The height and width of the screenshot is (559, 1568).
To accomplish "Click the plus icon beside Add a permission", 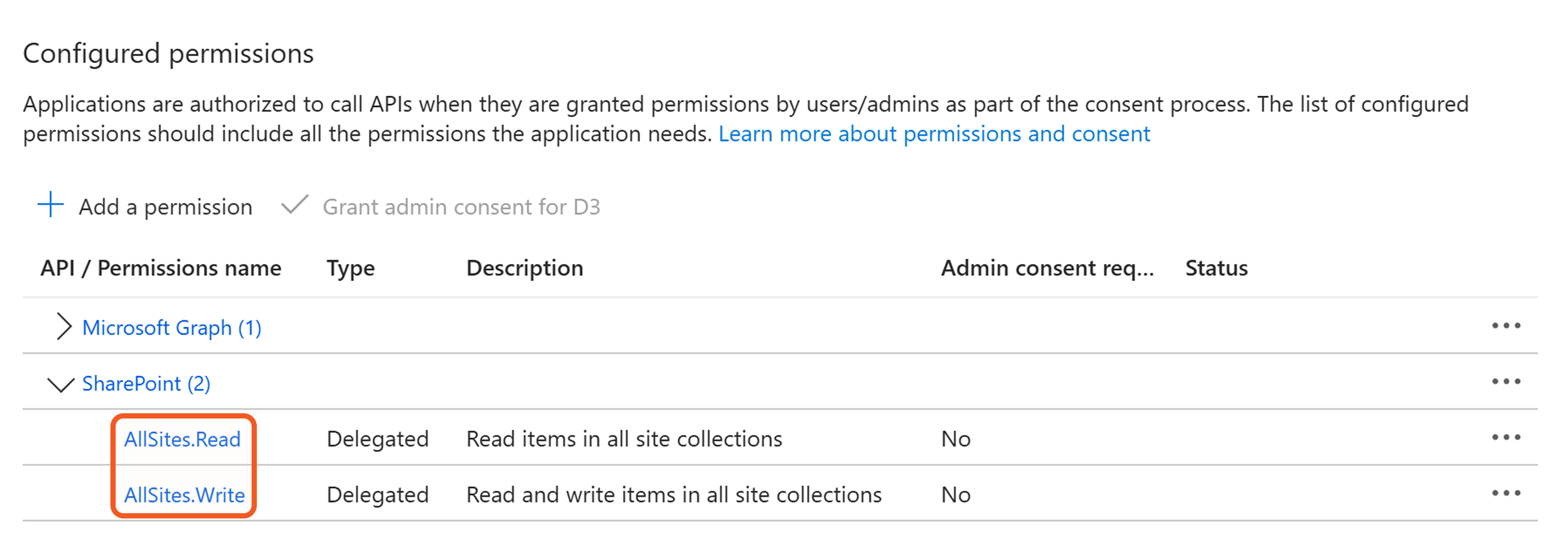I will click(x=51, y=205).
